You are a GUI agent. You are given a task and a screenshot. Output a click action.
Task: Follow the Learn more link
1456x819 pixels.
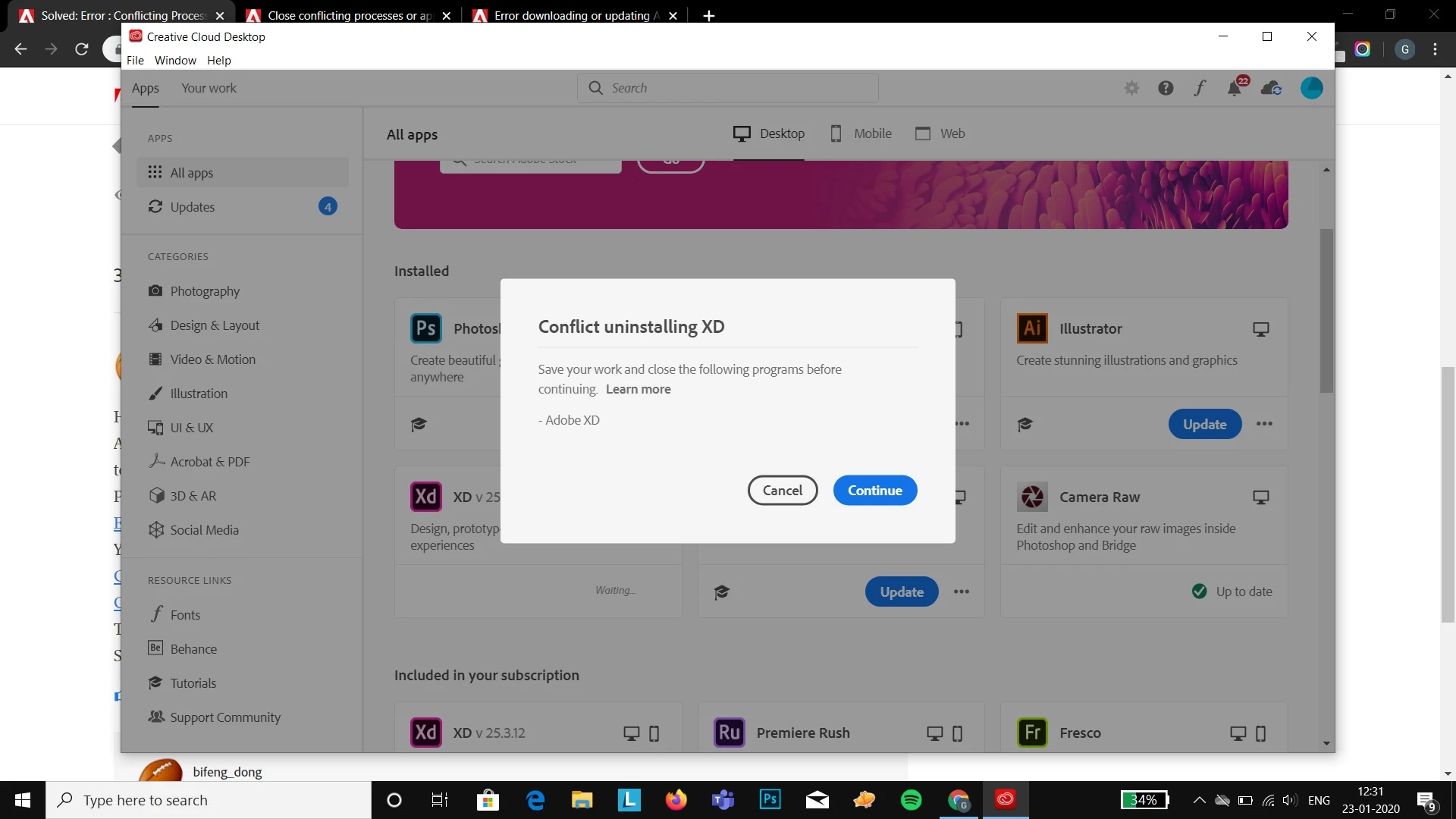point(638,389)
